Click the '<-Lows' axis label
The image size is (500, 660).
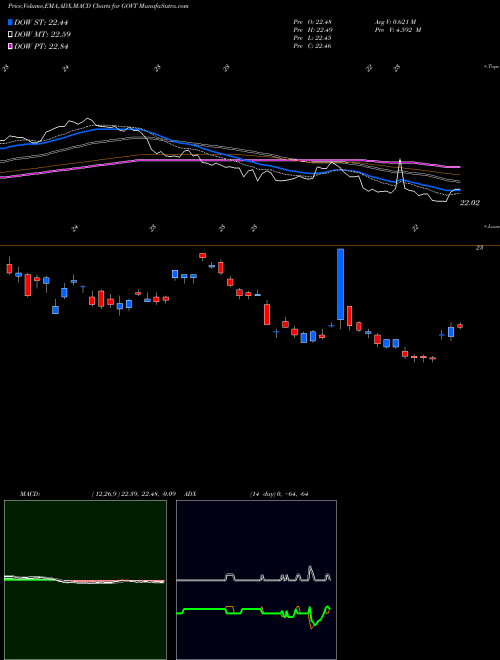pos(491,226)
